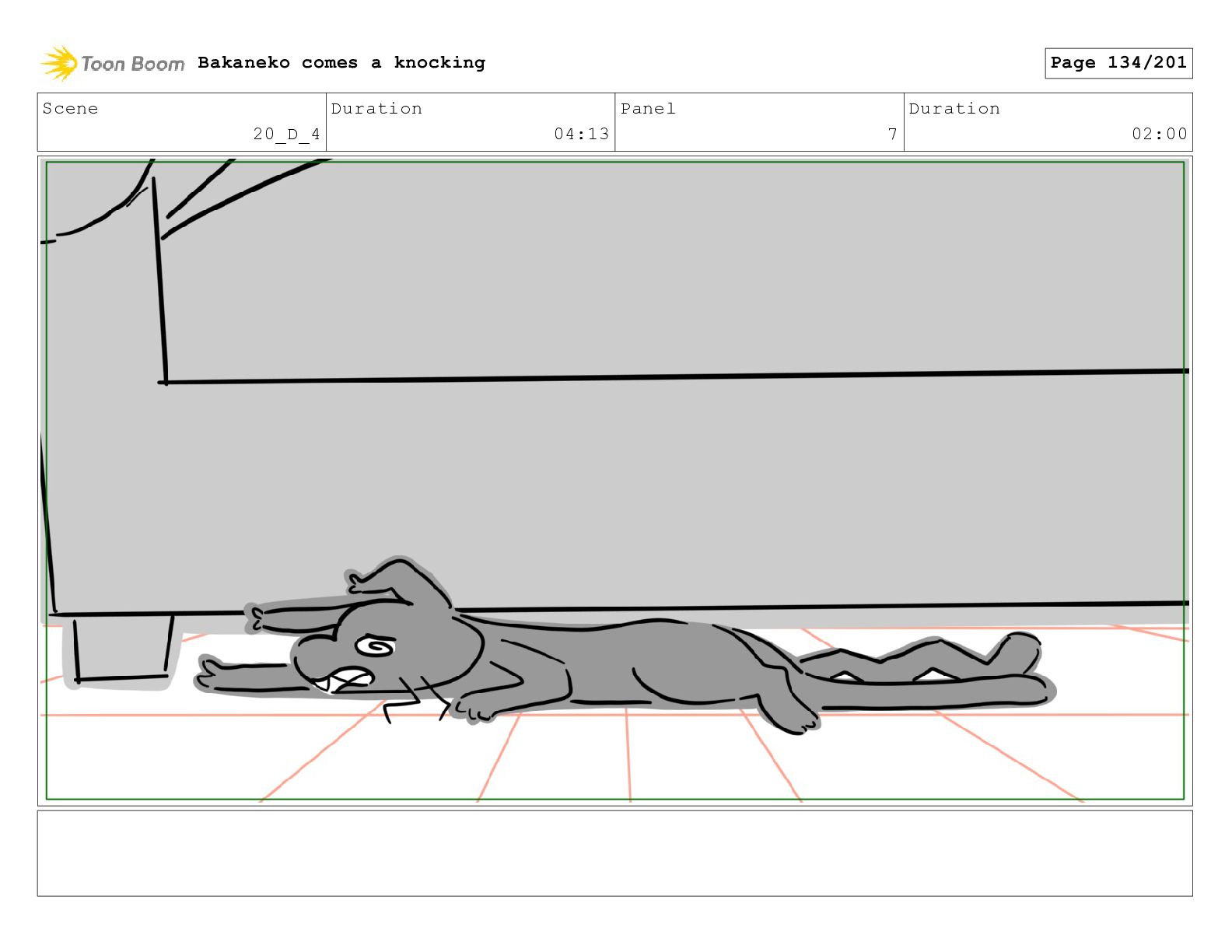Click the 'Page 134/201' box

1118,63
